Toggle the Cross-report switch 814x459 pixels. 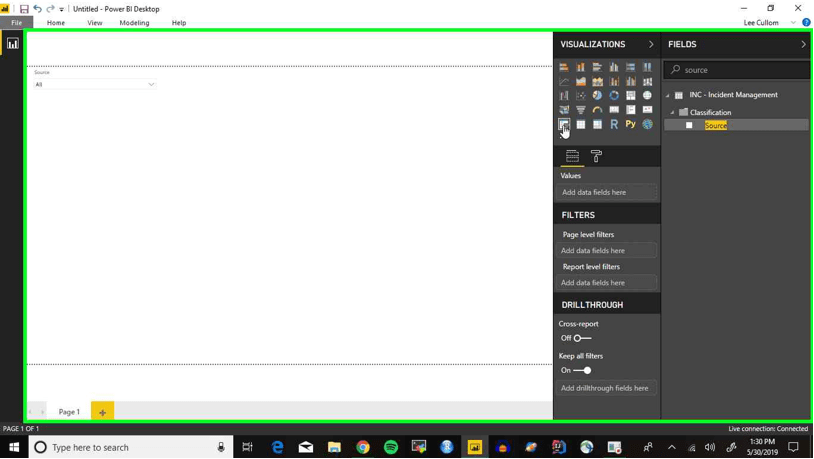point(582,338)
